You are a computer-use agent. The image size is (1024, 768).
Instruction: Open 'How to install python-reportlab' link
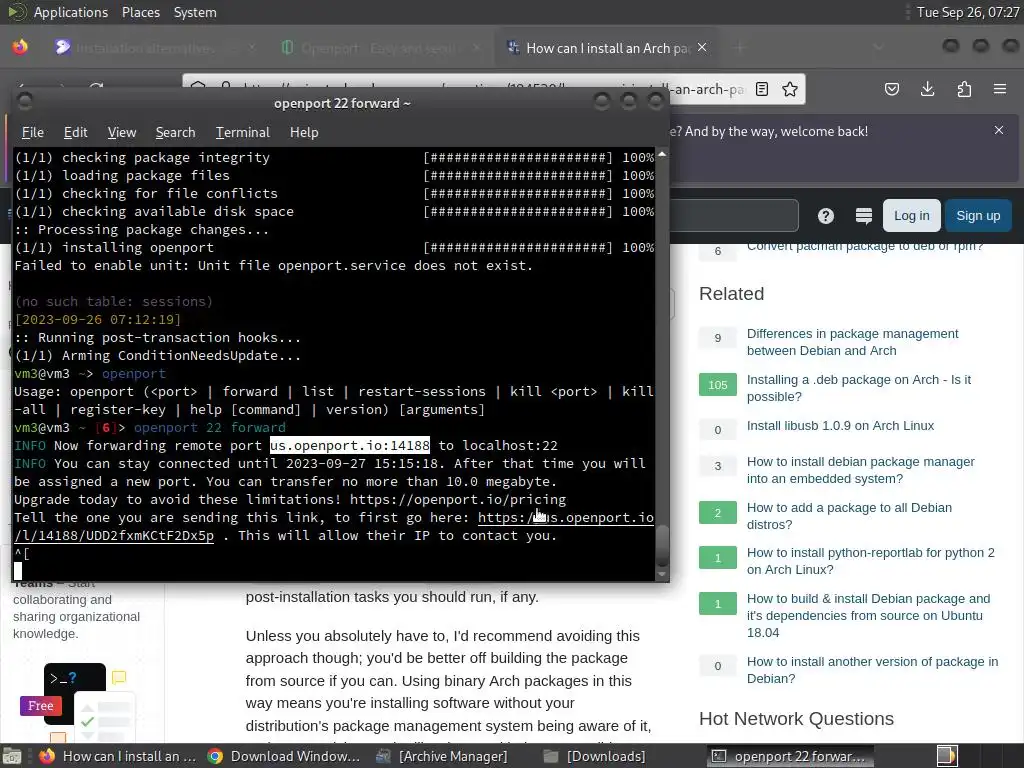(x=871, y=561)
